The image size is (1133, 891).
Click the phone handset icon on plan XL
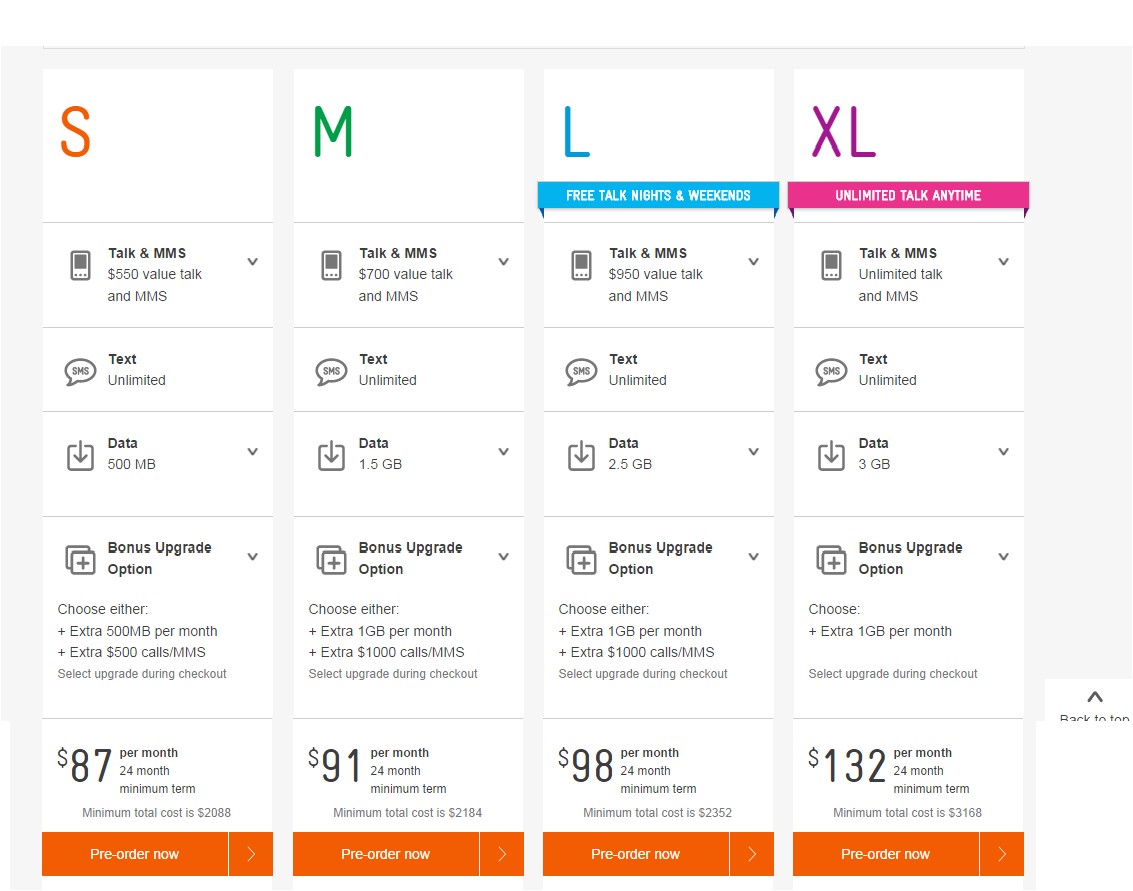coord(831,265)
